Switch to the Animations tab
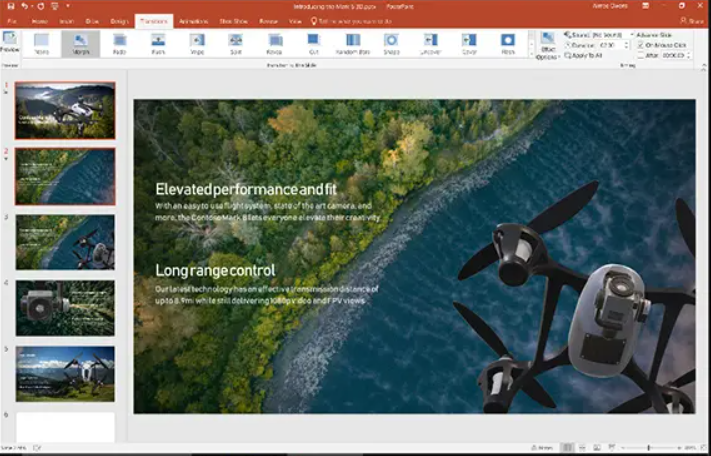This screenshot has width=711, height=456. tap(194, 21)
